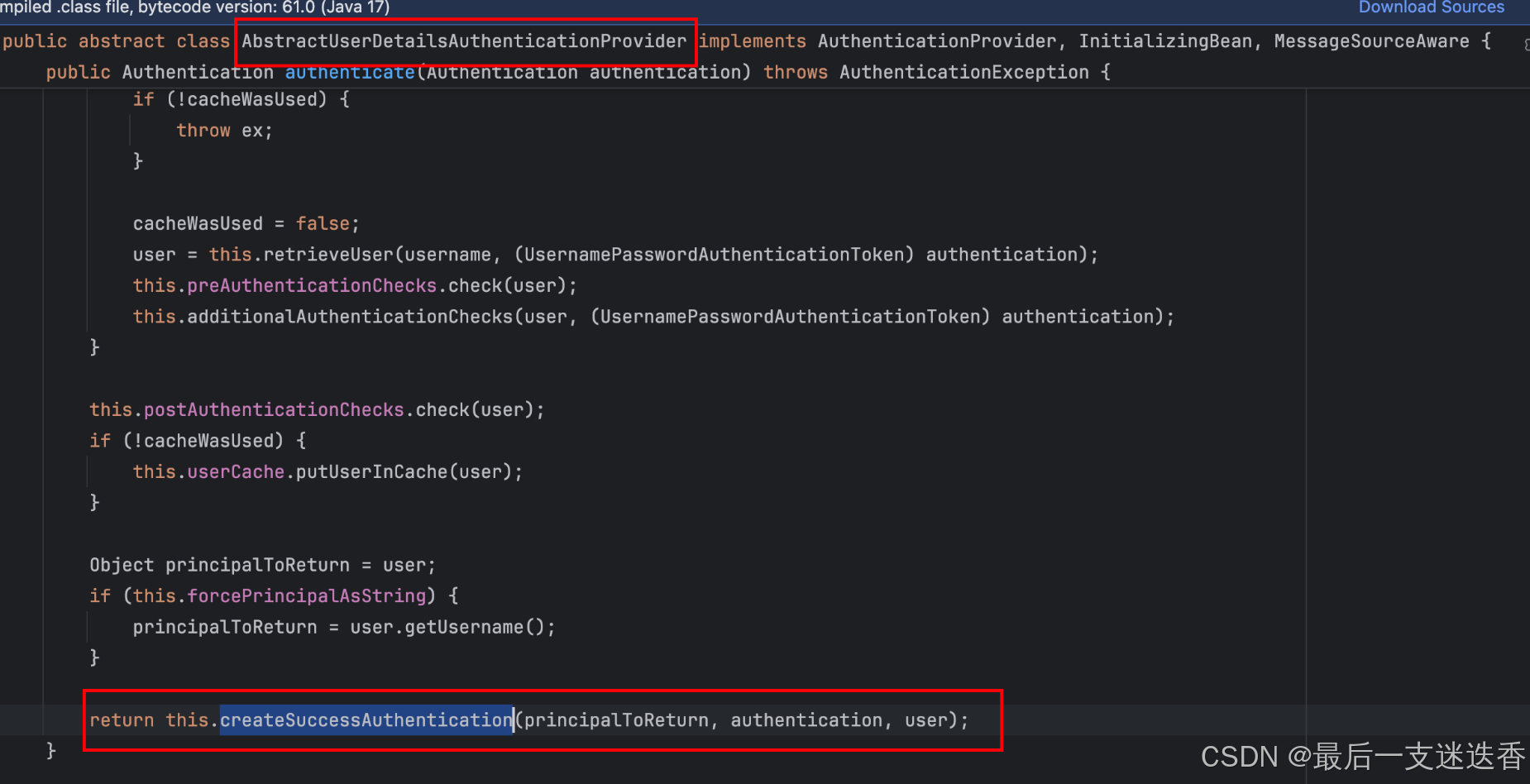
Task: Click the preAuthenticationChecks field reference
Action: pos(312,286)
